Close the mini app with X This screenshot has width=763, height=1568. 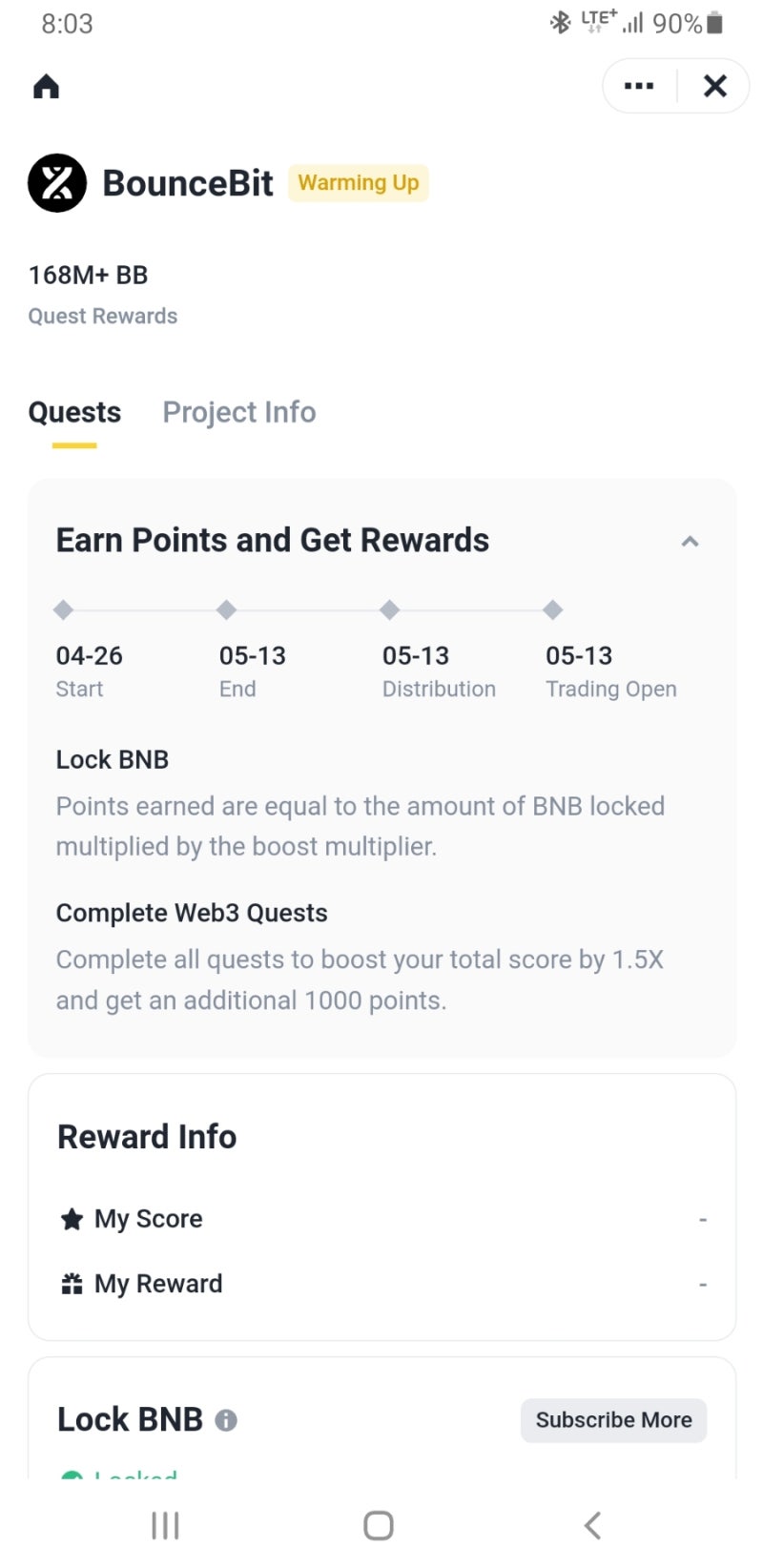point(714,86)
